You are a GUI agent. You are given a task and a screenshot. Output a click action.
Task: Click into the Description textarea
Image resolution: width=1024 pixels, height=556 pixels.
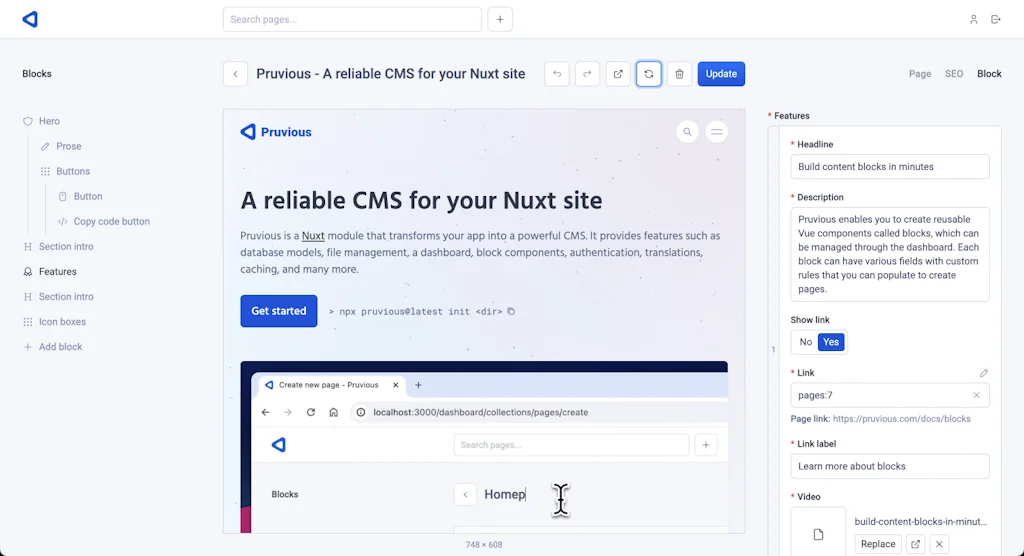click(889, 254)
